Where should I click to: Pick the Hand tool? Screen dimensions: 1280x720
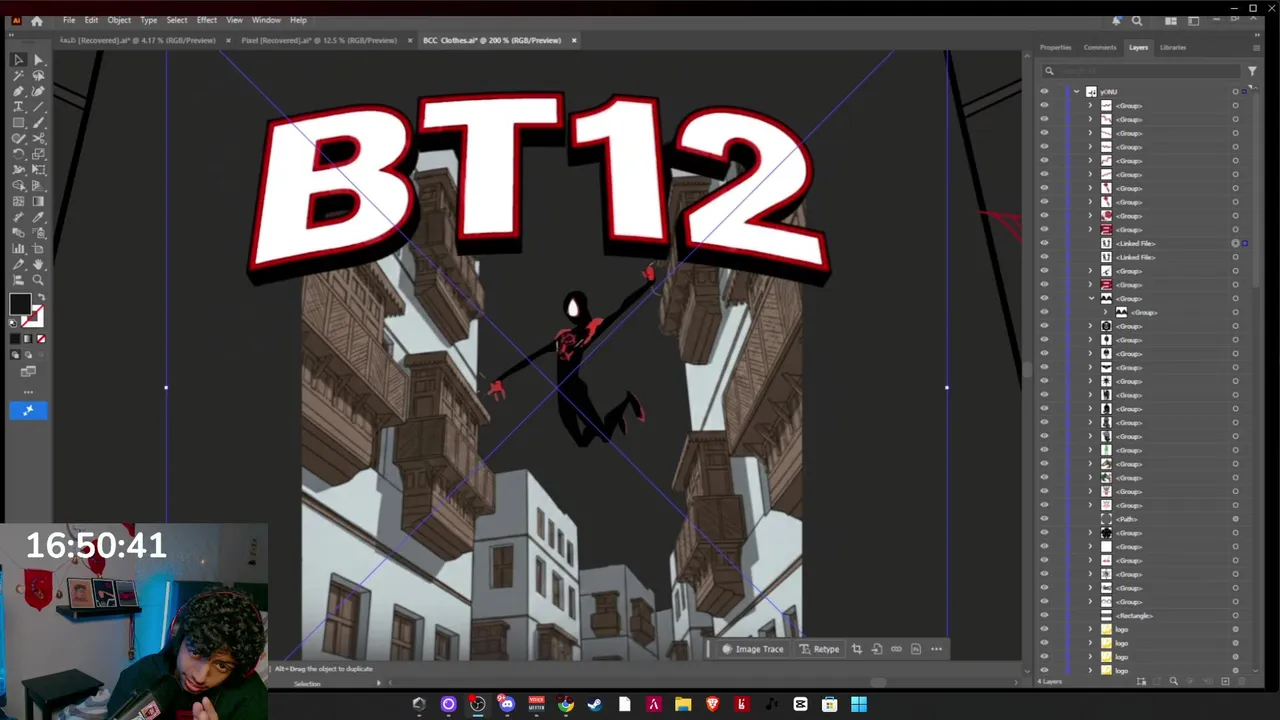(x=39, y=264)
